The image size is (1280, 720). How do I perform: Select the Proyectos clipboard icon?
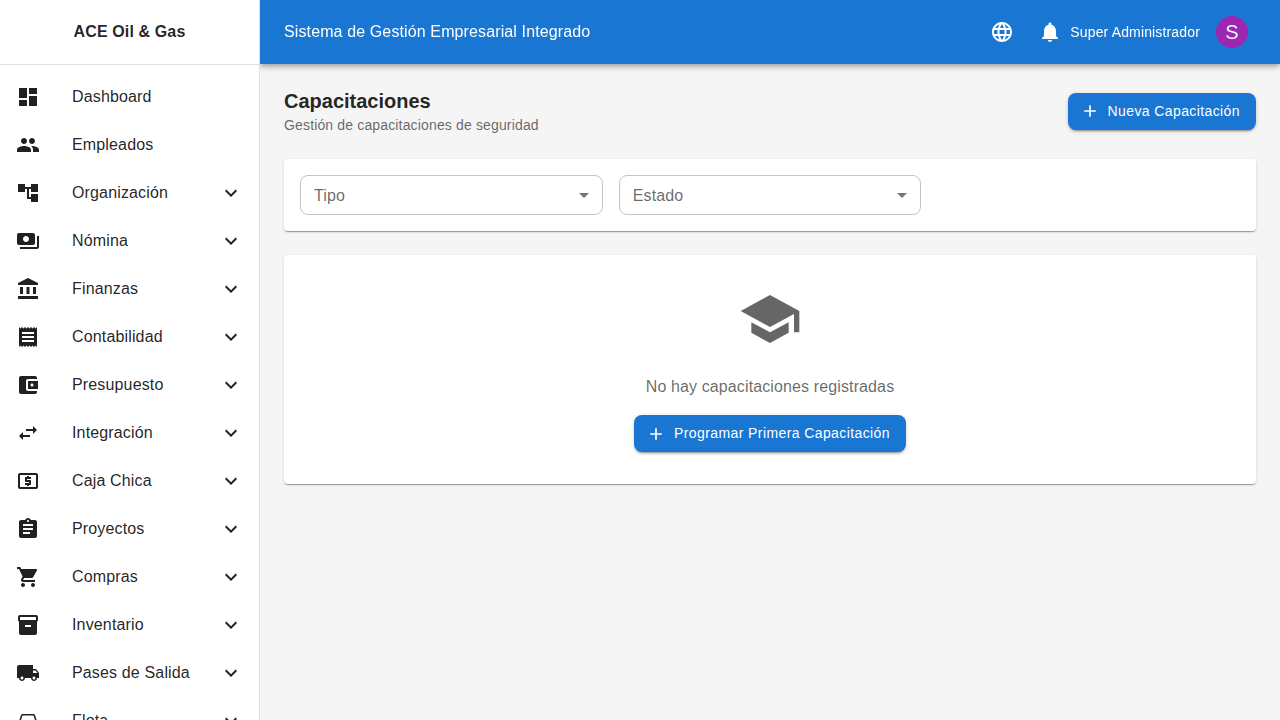click(x=28, y=529)
